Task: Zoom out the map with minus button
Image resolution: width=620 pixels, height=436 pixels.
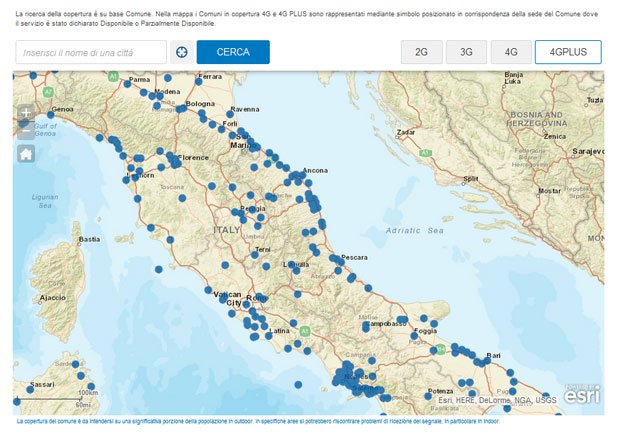Action: click(26, 129)
